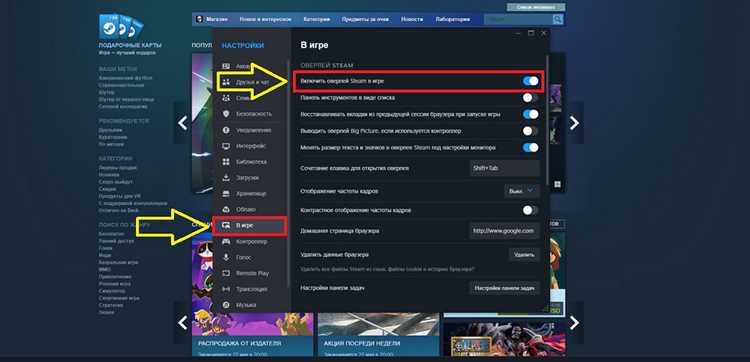Open Лаборатория store menu

(x=452, y=20)
